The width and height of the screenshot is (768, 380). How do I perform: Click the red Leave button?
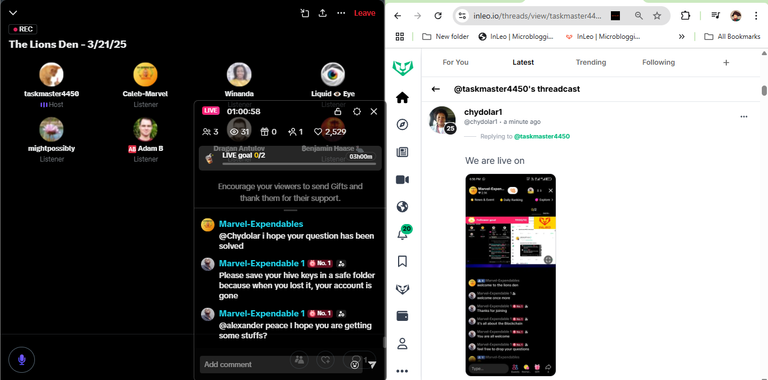364,13
